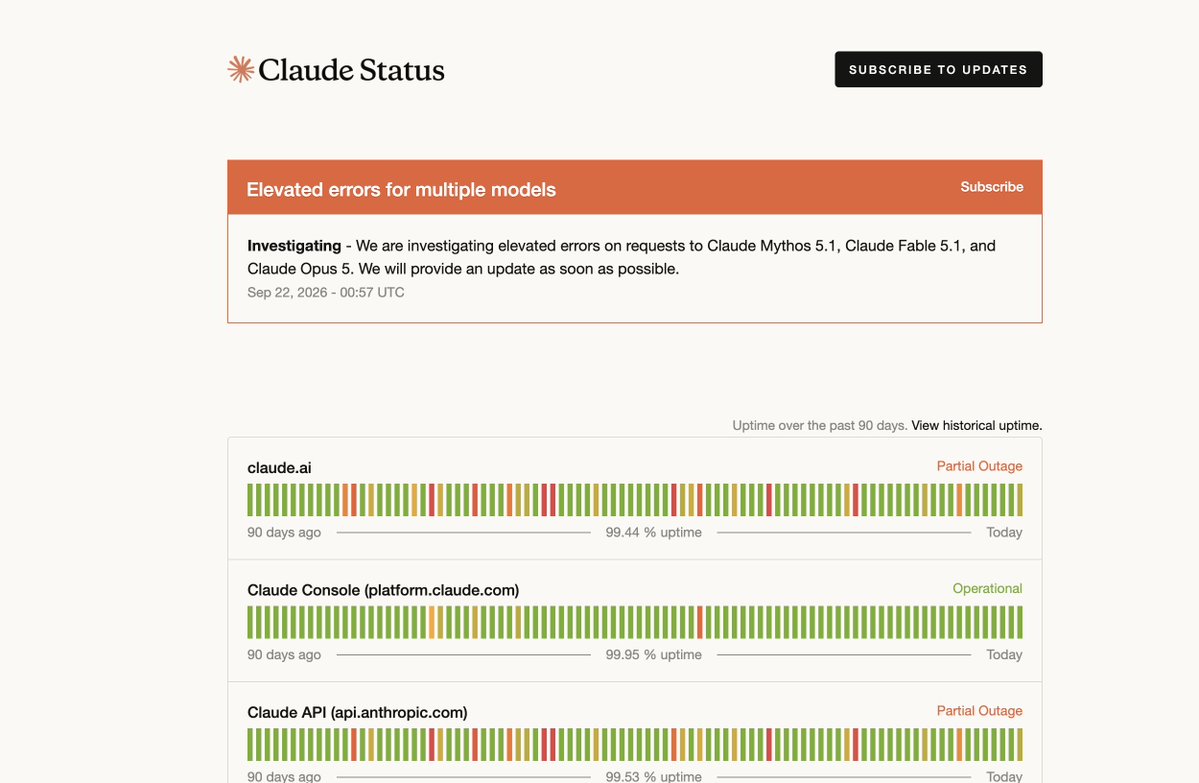Click the Claude starburst logo icon
The height and width of the screenshot is (783, 1199).
241,70
